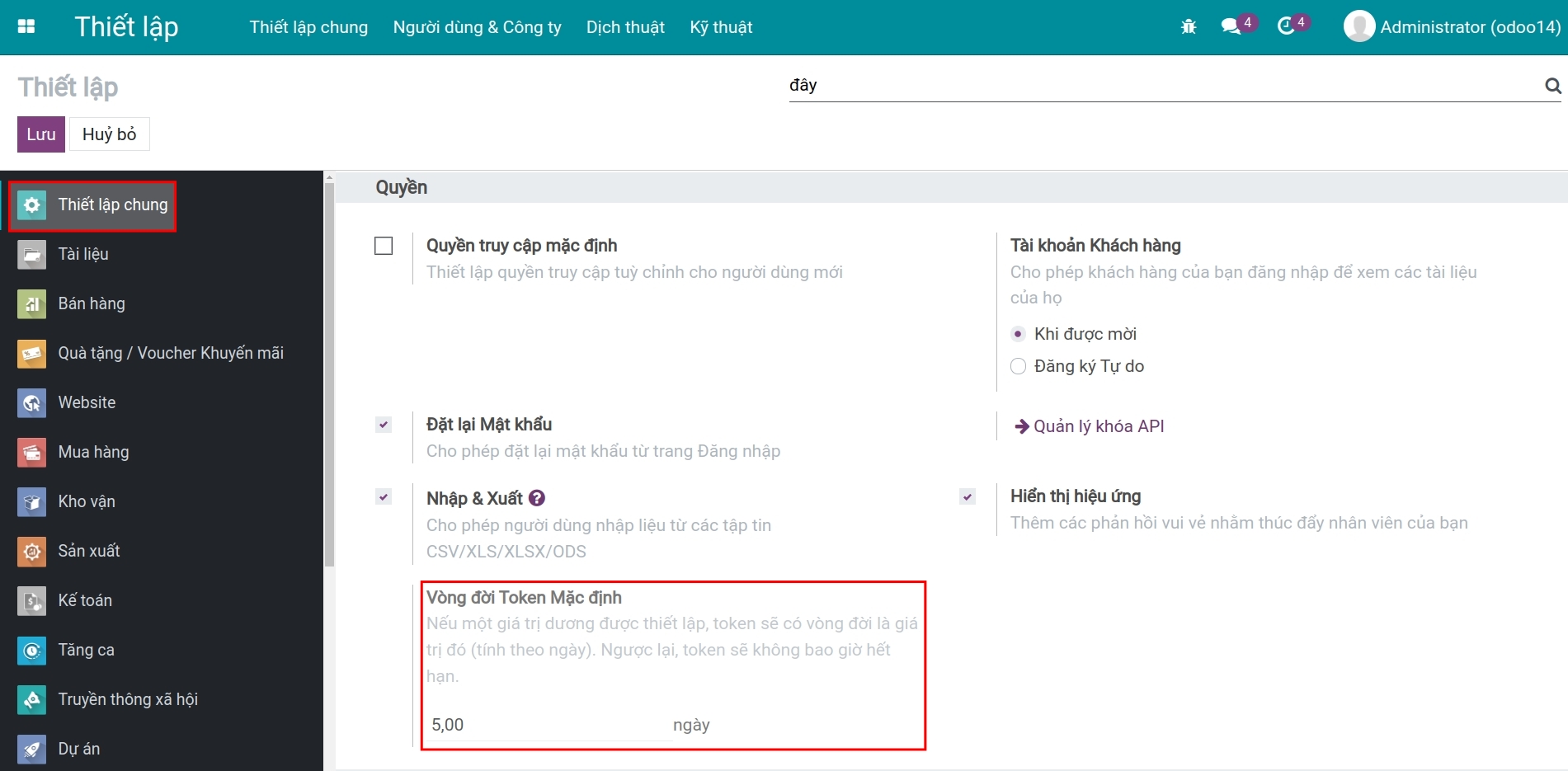Open the Kỹ thuật menu

click(721, 27)
